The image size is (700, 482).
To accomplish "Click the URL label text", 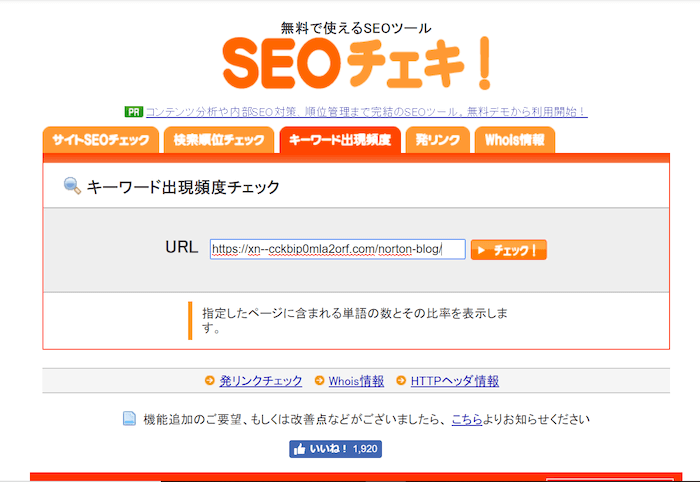I will point(182,247).
